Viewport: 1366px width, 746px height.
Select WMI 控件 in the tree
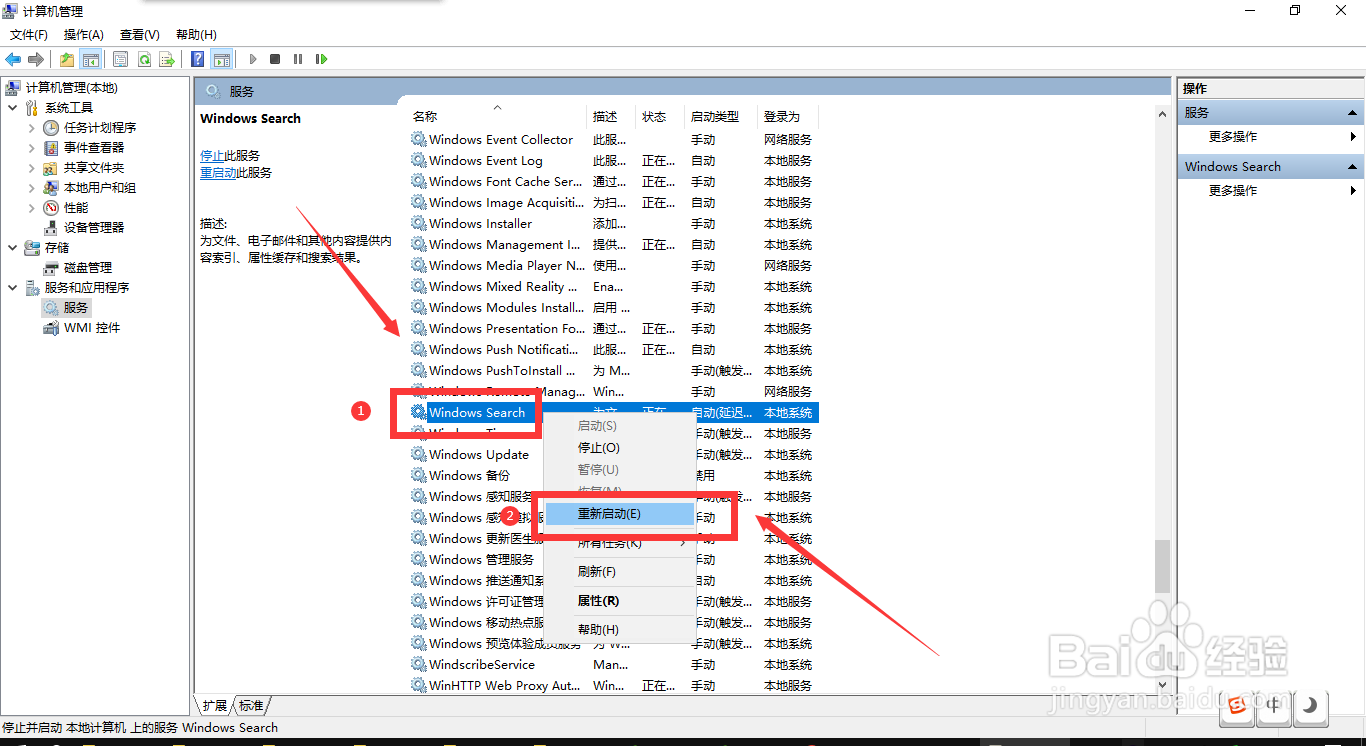tap(92, 327)
